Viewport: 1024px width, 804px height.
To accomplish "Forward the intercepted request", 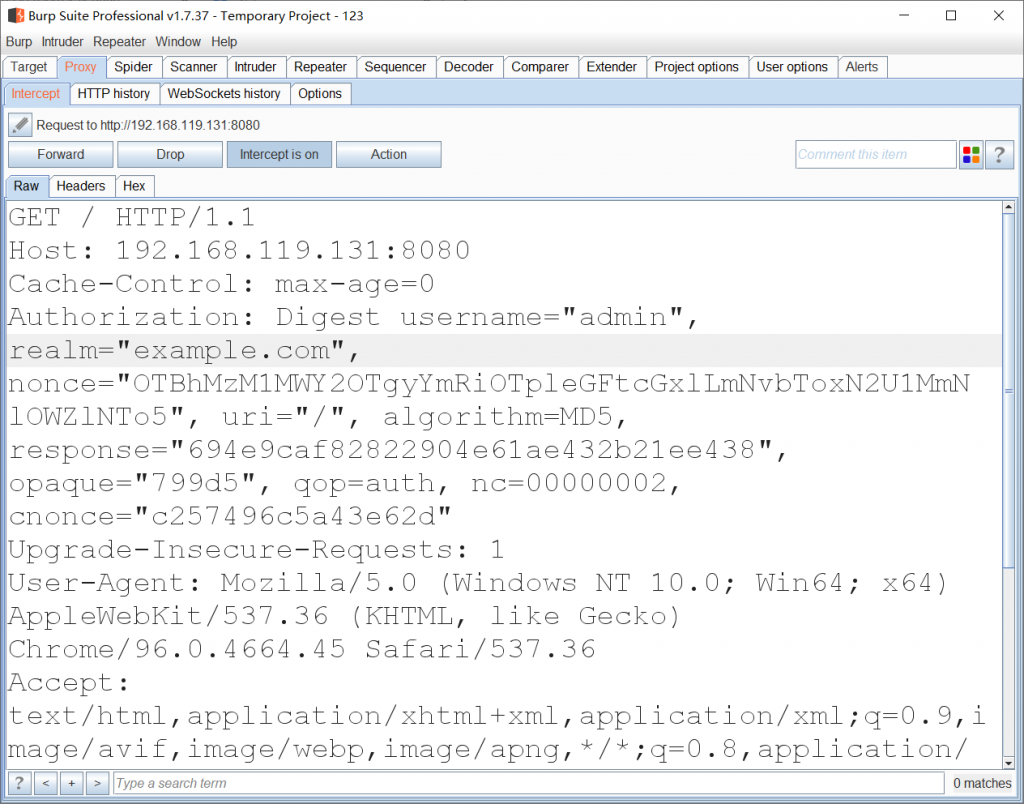I will click(x=61, y=155).
